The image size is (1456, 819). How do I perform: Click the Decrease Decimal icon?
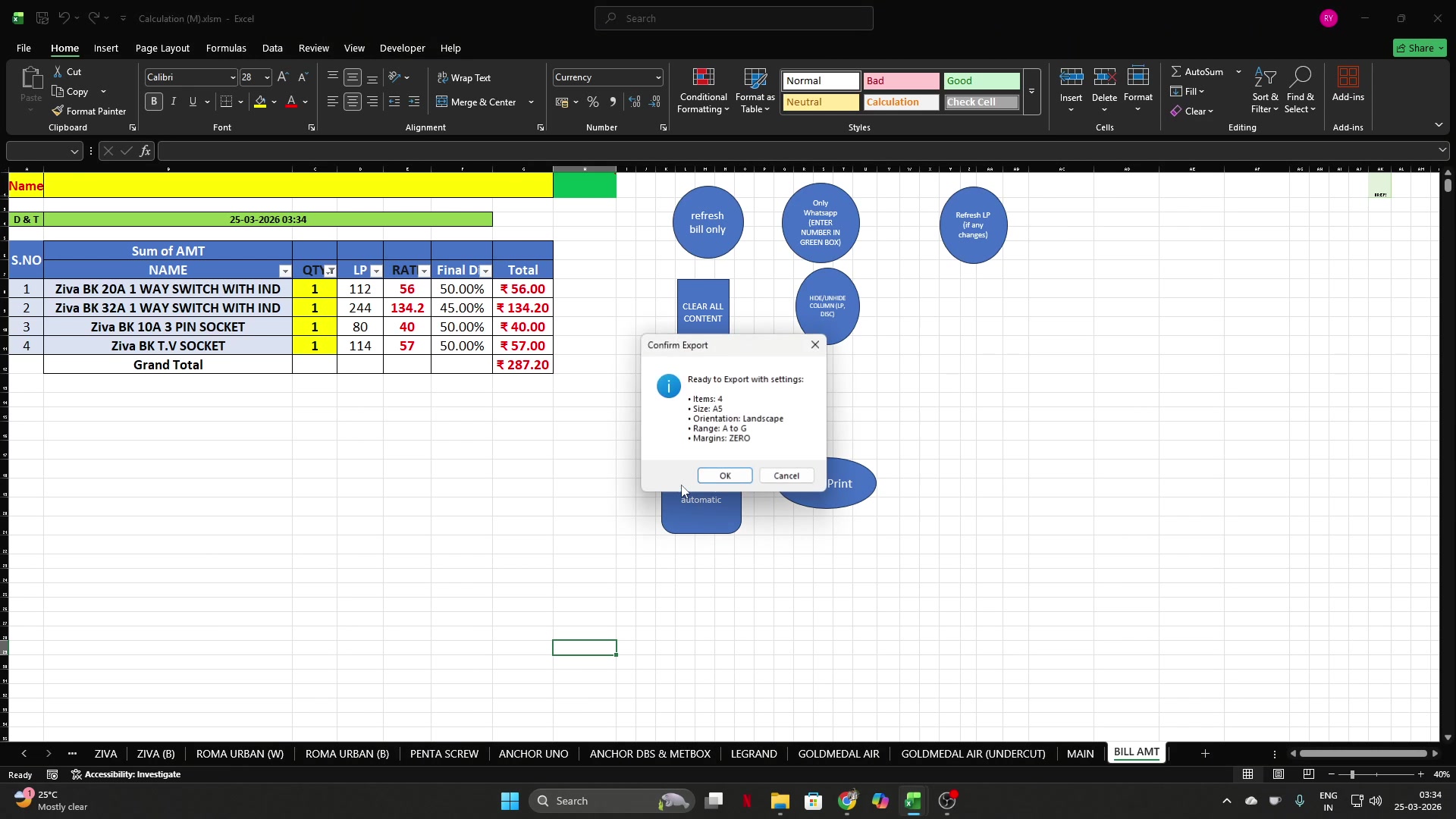click(655, 102)
